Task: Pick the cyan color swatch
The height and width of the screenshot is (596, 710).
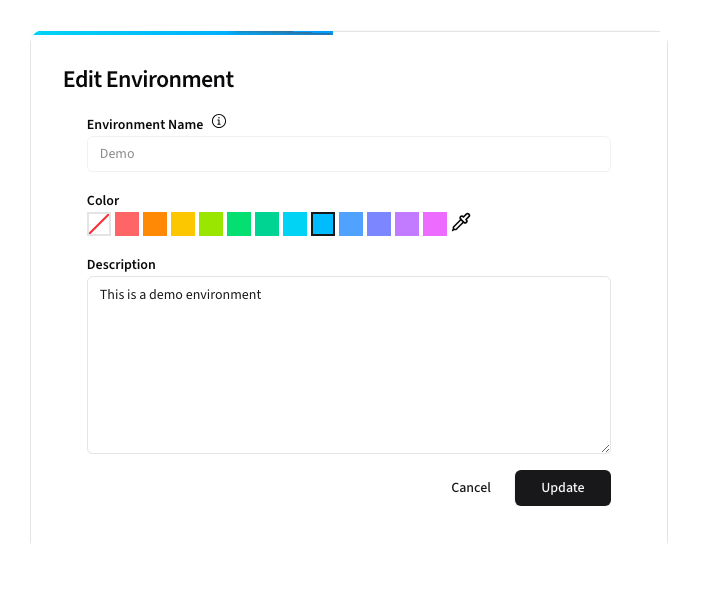Action: 295,224
